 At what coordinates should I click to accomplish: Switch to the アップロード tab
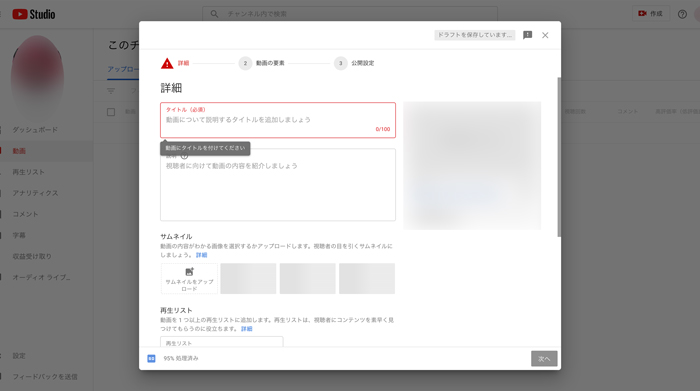click(x=123, y=70)
